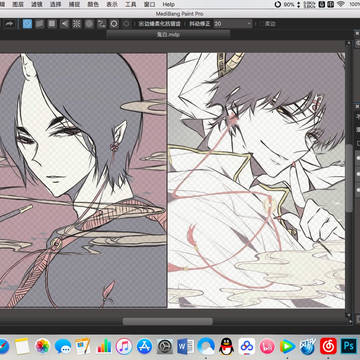Open Baidu Netdisk from the Dock
The width and height of the screenshot is (360, 360).
[247, 347]
